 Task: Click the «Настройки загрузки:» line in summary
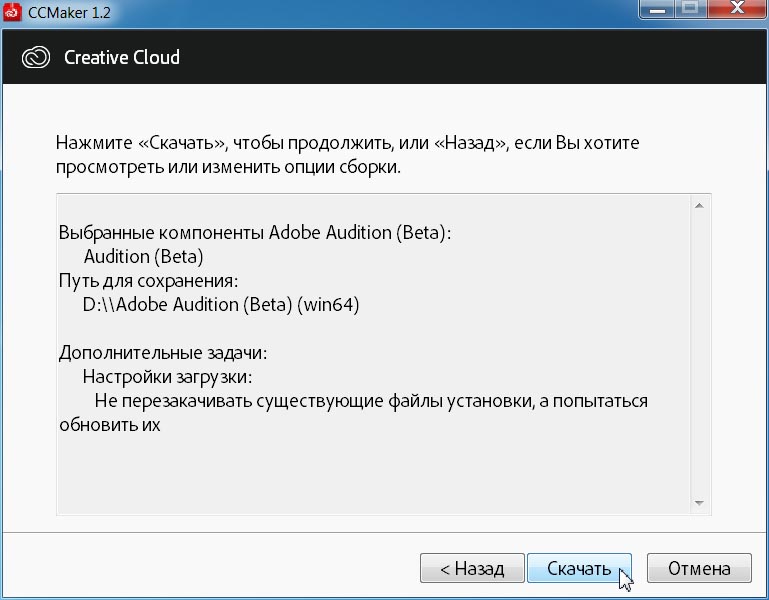pyautogui.click(x=168, y=377)
